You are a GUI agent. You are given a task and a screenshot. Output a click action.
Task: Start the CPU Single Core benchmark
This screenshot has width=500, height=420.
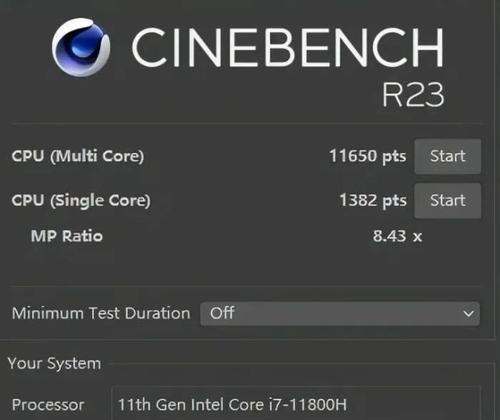(x=448, y=201)
